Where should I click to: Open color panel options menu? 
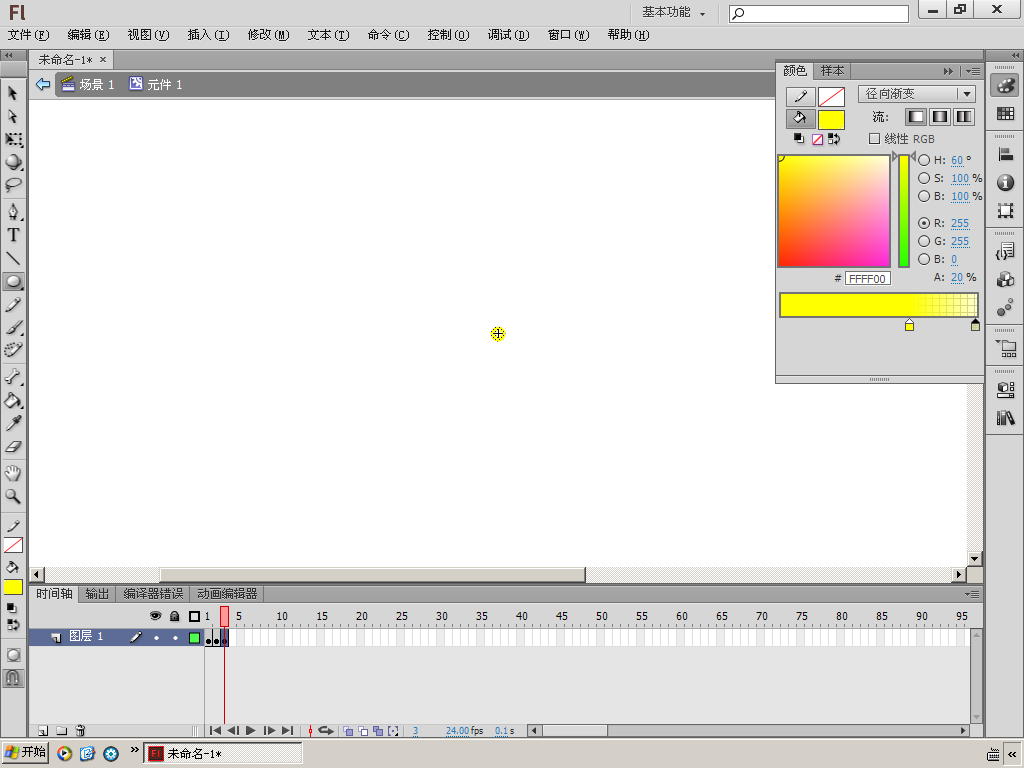coord(974,71)
